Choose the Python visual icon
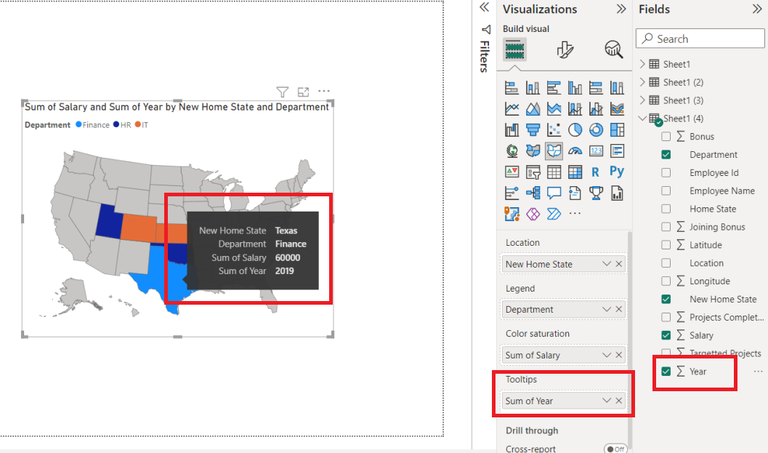768x453 pixels. pos(617,171)
